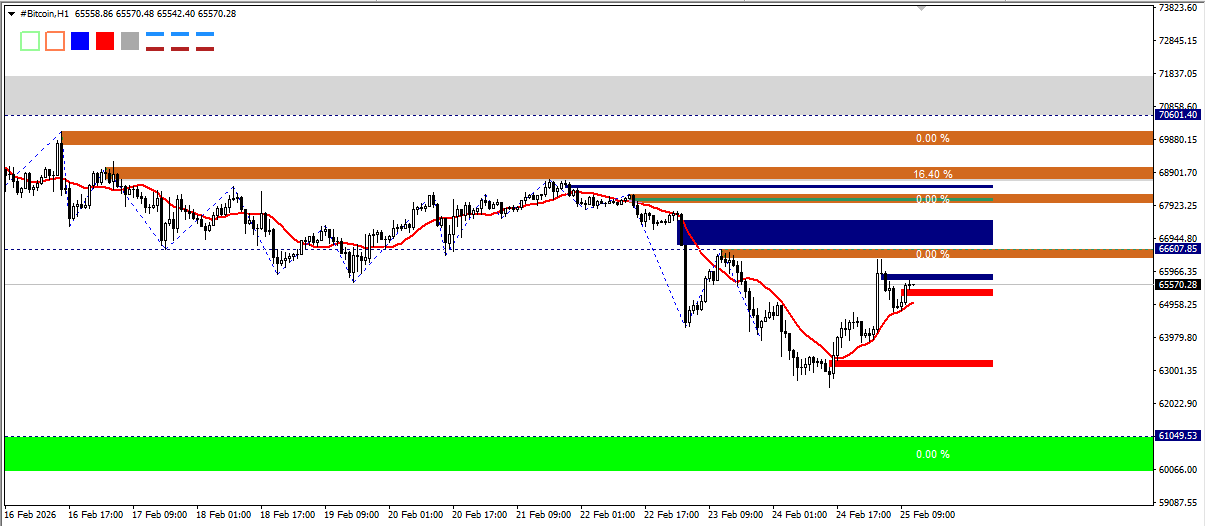Image resolution: width=1205 pixels, height=526 pixels.
Task: Click the 69880.10 price scale value
Action: 1178,140
